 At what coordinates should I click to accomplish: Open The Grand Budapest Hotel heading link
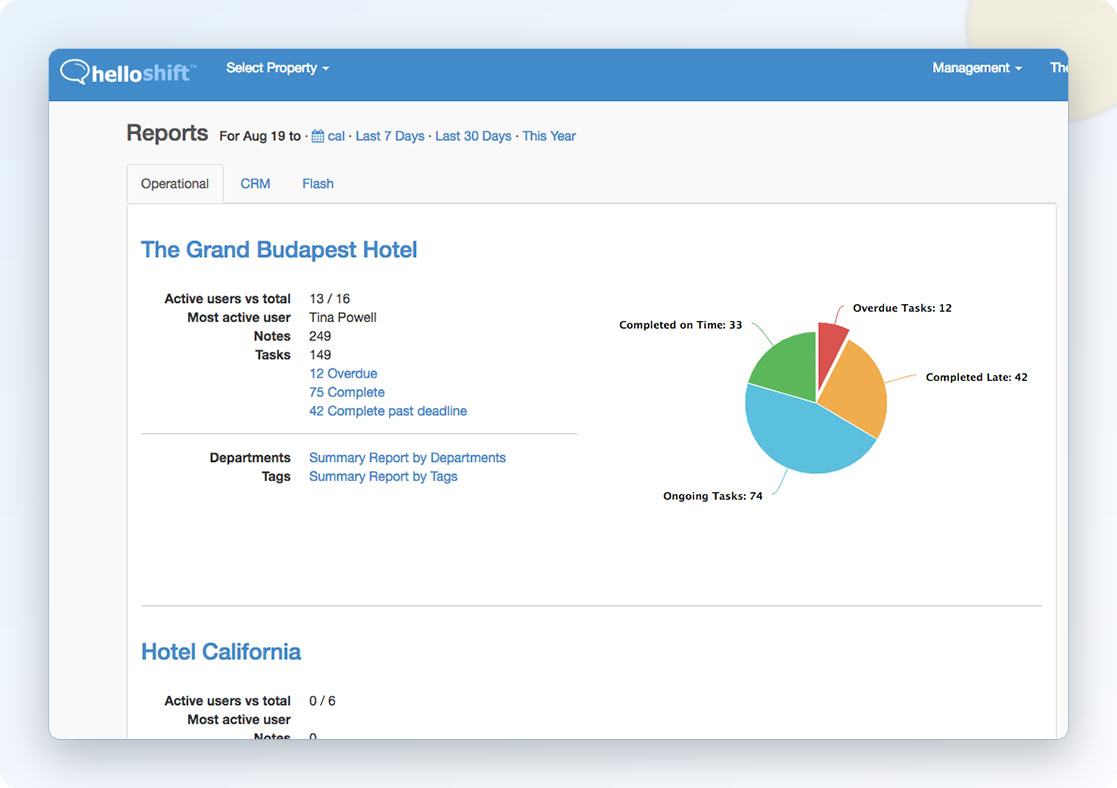point(279,250)
